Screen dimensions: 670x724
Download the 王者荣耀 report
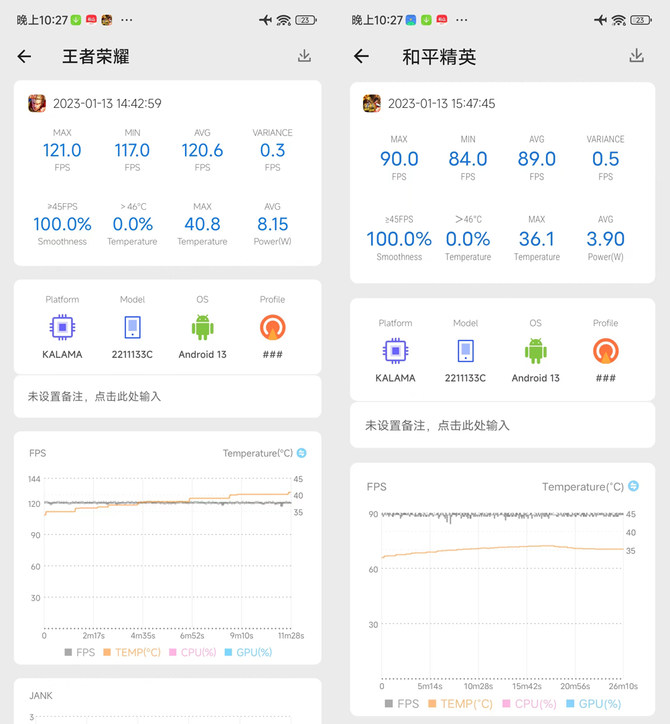pos(304,56)
